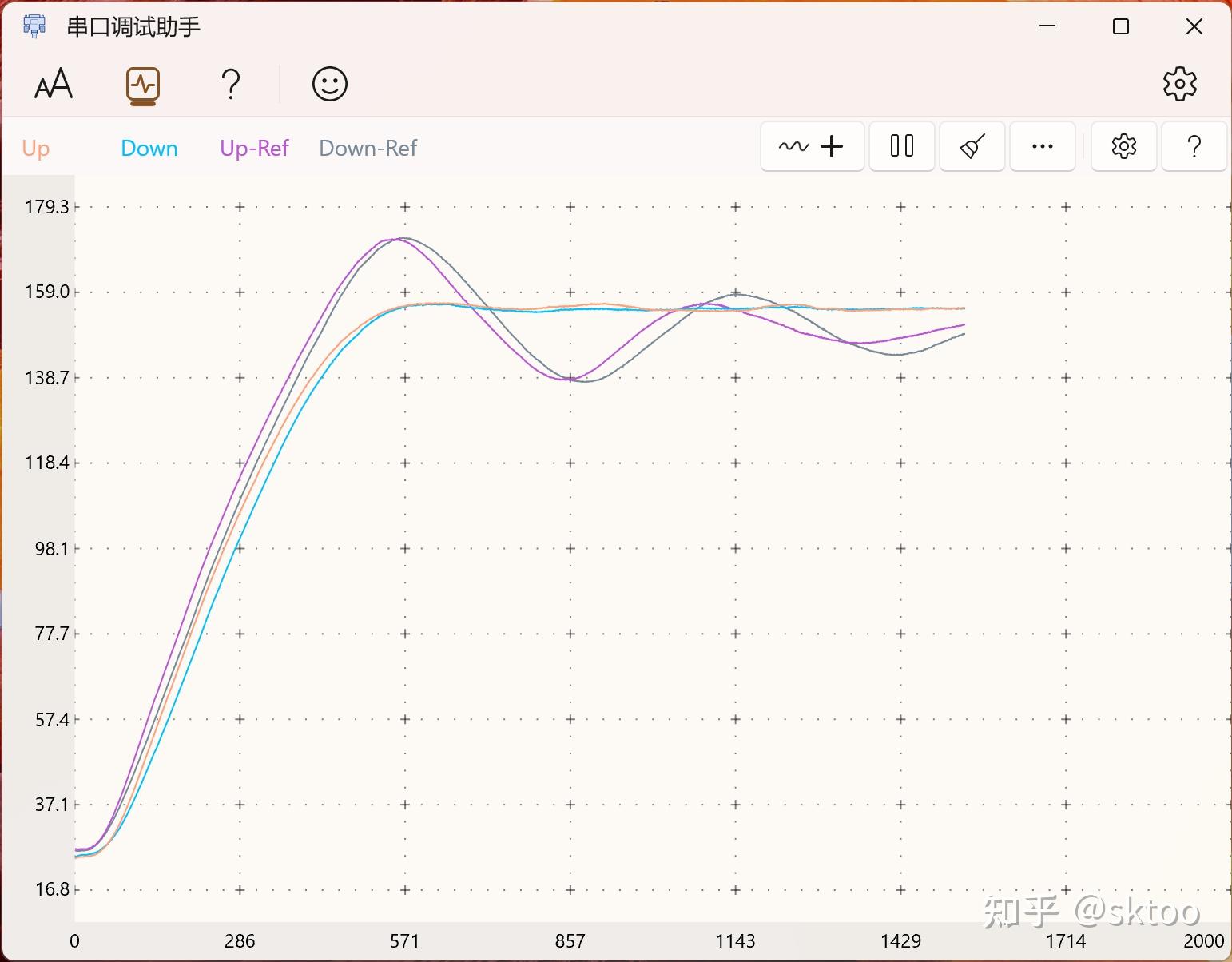Open the plot settings gear

1124,146
